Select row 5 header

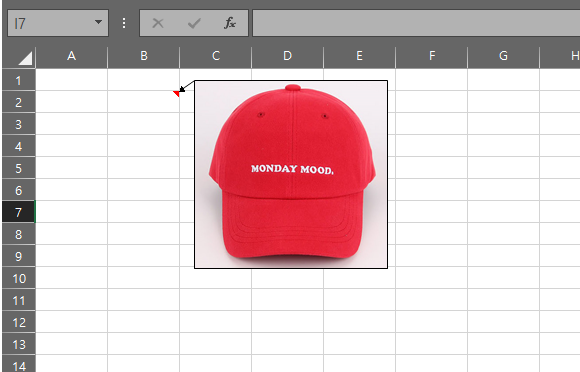point(18,168)
